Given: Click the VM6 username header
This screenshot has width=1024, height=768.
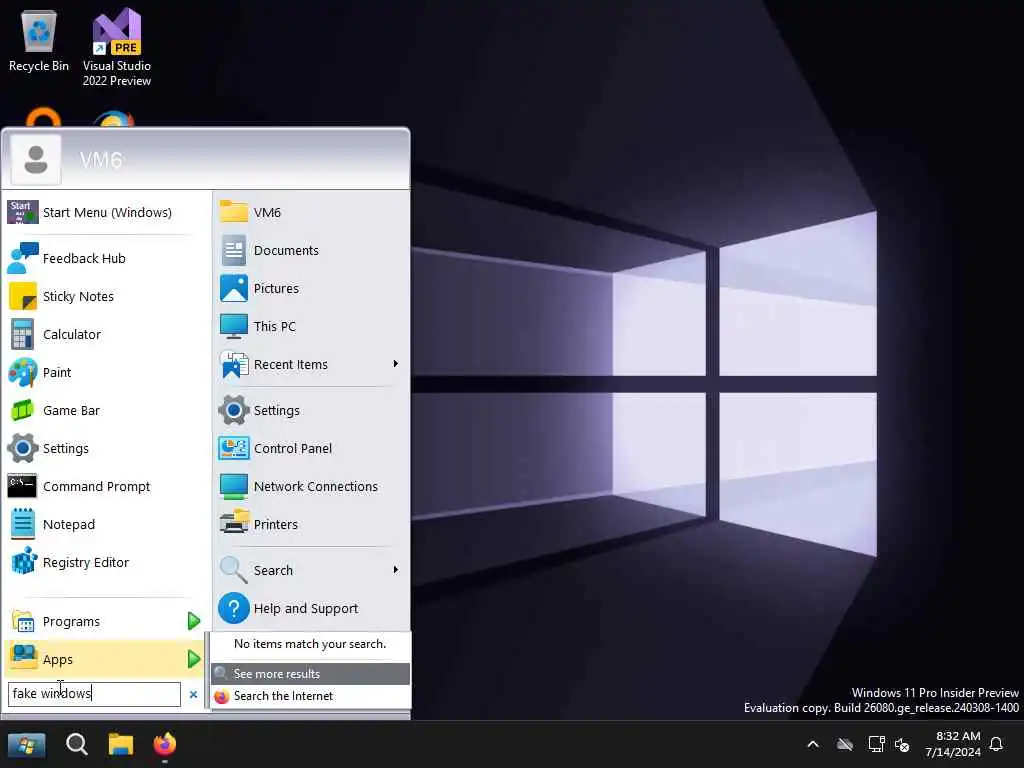Looking at the screenshot, I should point(101,160).
